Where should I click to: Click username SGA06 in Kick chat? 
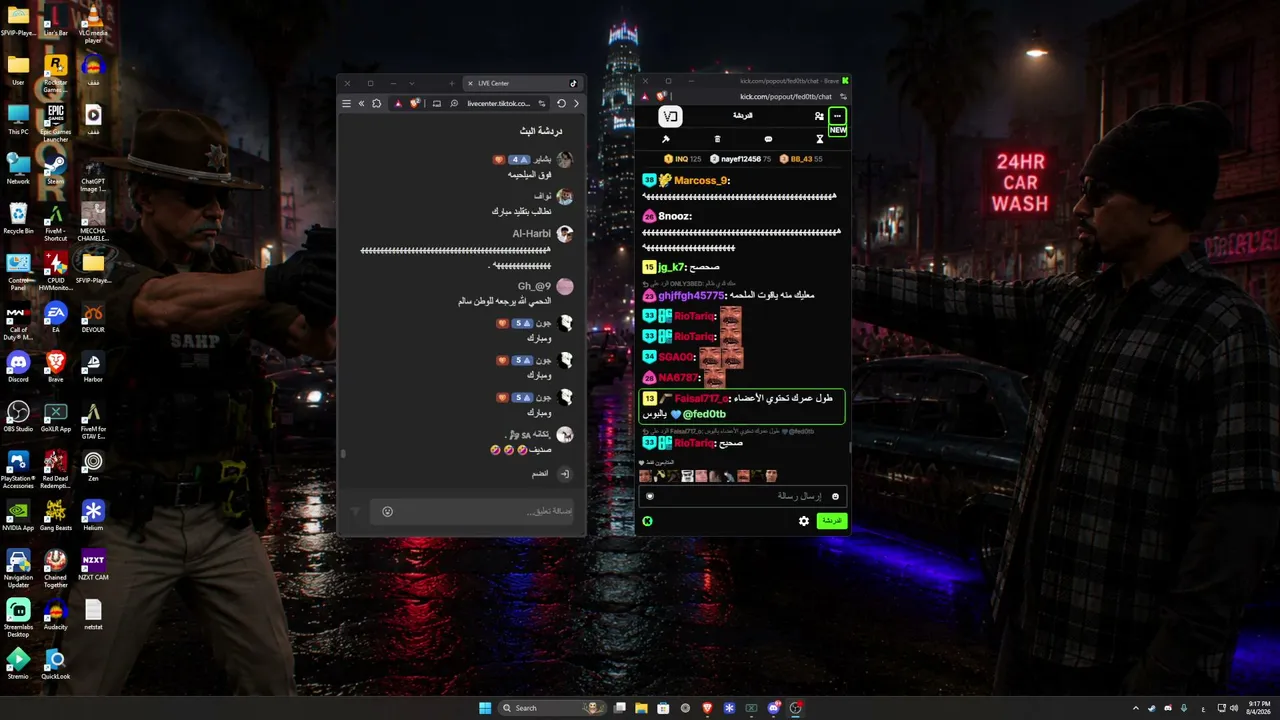point(676,357)
